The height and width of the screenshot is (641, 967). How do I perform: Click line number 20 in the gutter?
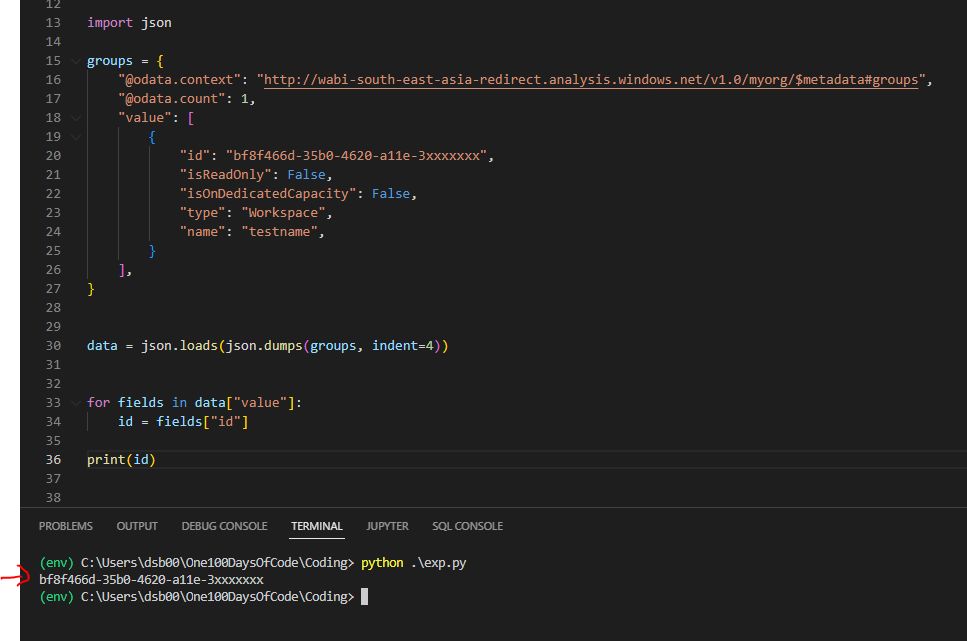tap(53, 155)
